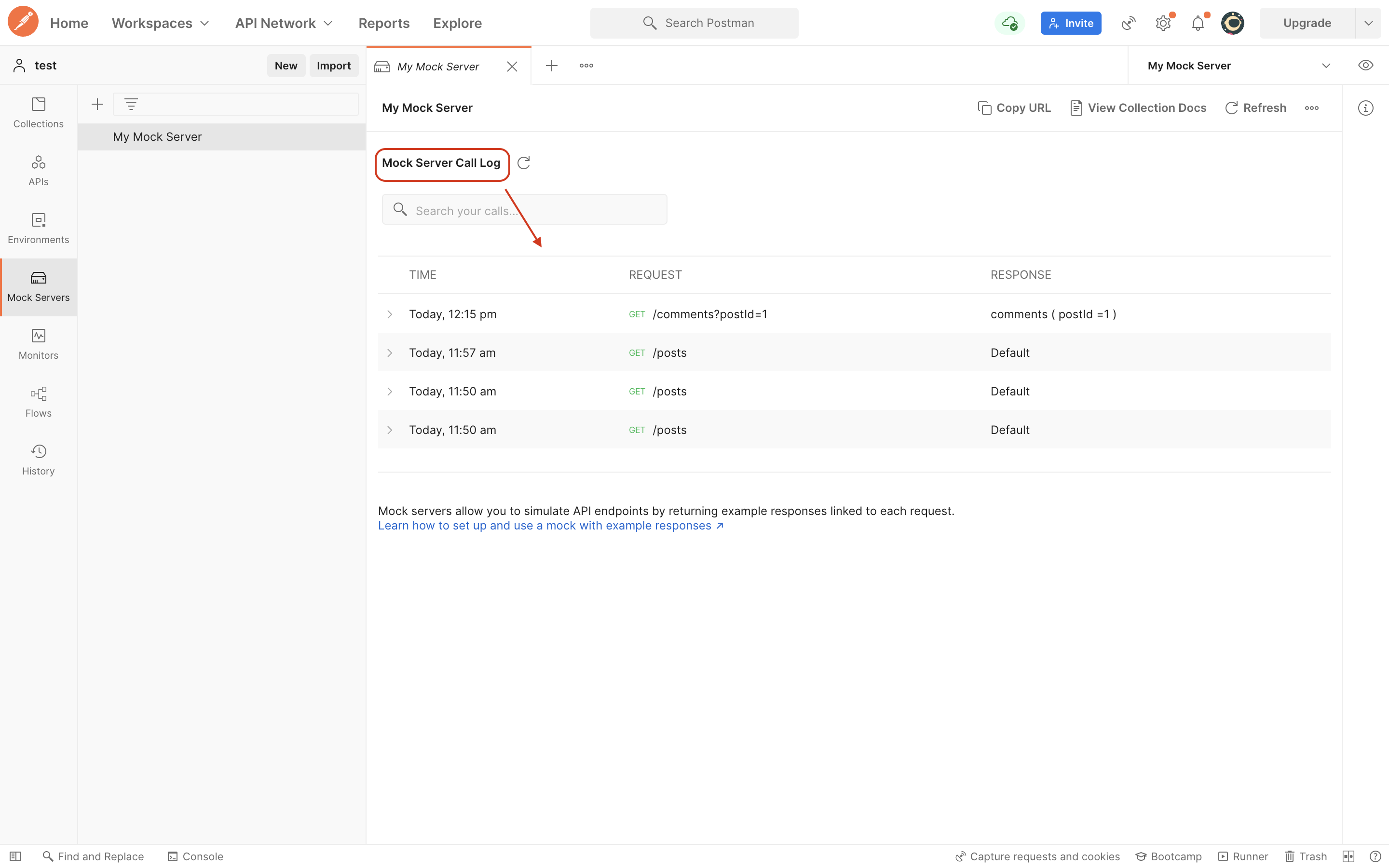This screenshot has width=1389, height=868.
Task: Open the APIs sidebar section
Action: click(39, 170)
